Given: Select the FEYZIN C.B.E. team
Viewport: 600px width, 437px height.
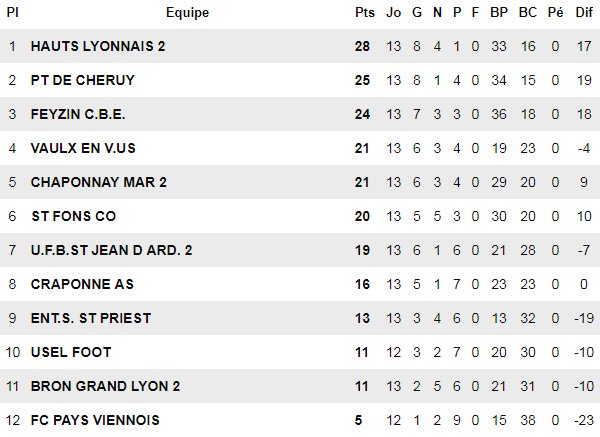Looking at the screenshot, I should point(78,114).
